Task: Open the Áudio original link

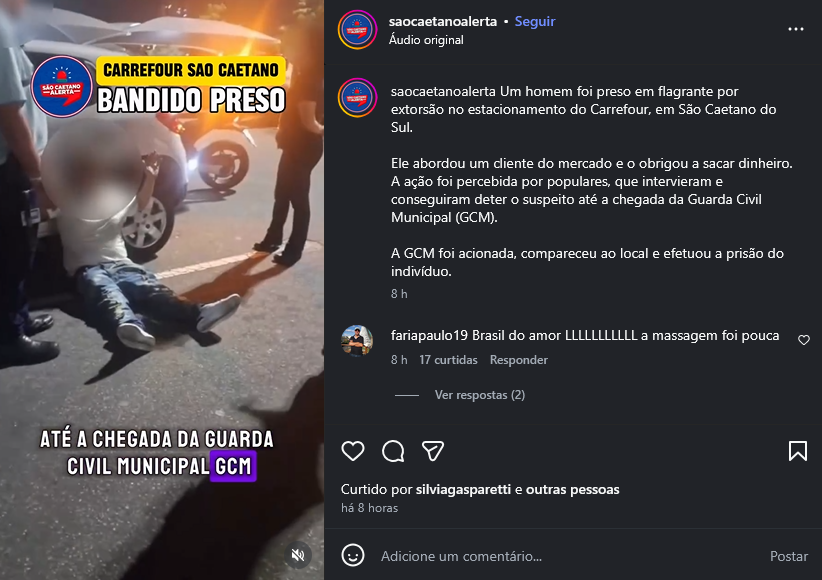Action: [x=426, y=40]
